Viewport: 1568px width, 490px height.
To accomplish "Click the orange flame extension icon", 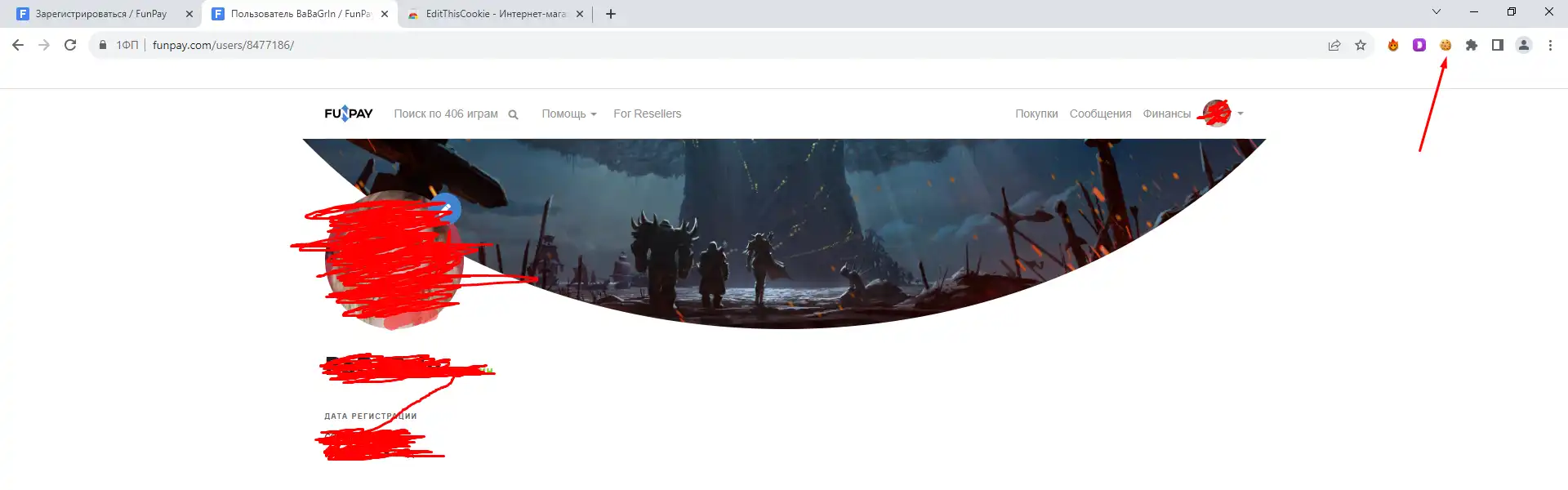I will [x=1393, y=45].
